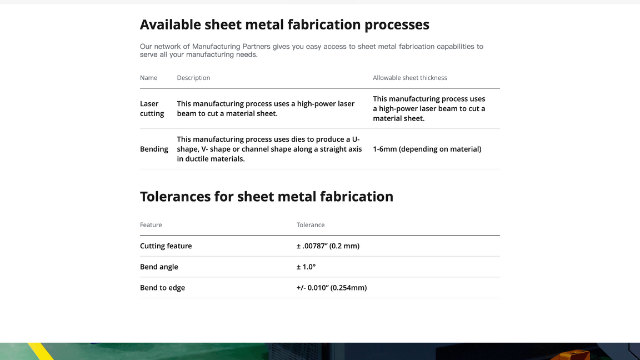The width and height of the screenshot is (640, 360).
Task: Click the 'Available sheet metal fabrication processes' heading
Action: tap(284, 25)
